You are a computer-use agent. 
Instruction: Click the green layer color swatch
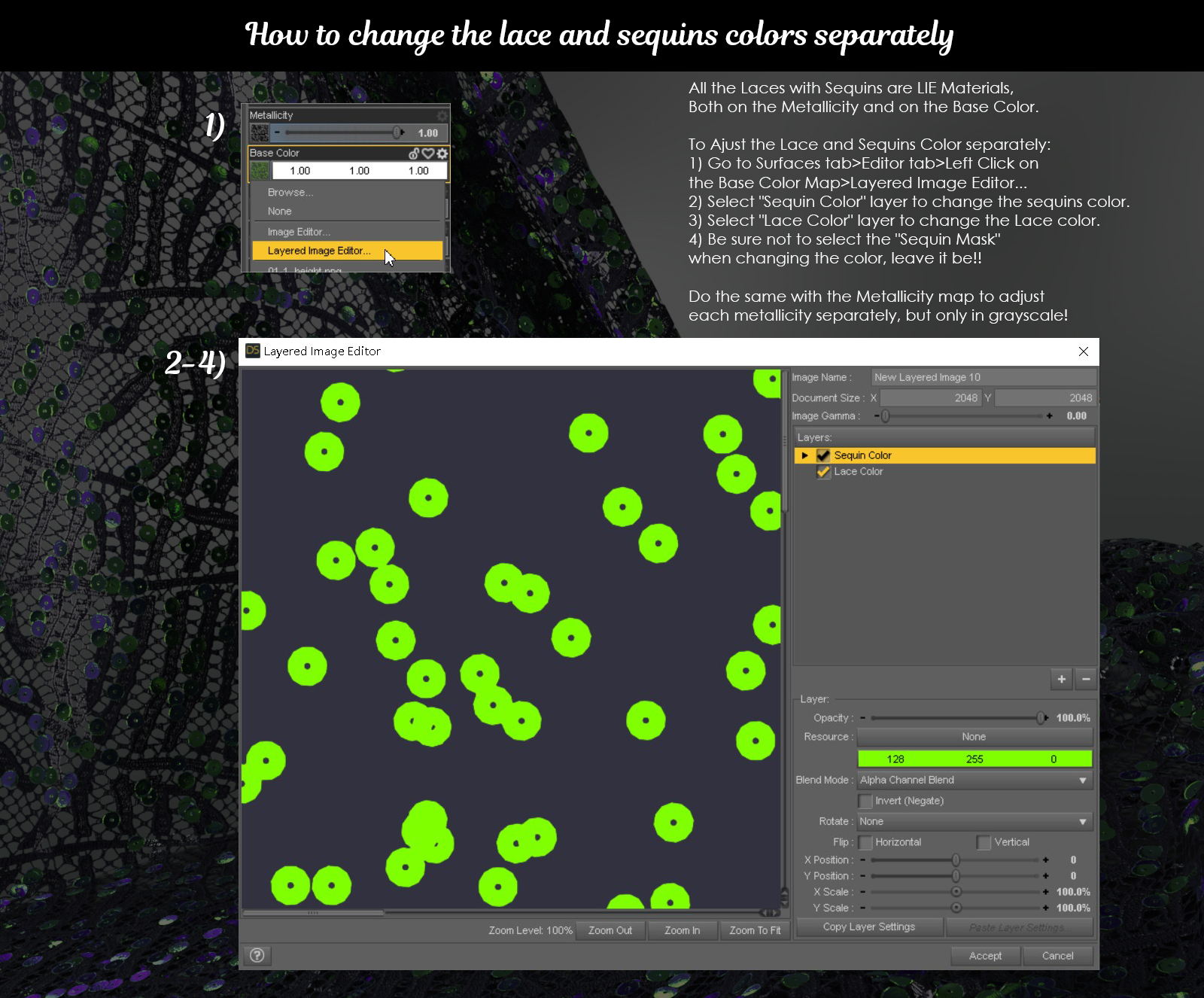pyautogui.click(x=974, y=759)
